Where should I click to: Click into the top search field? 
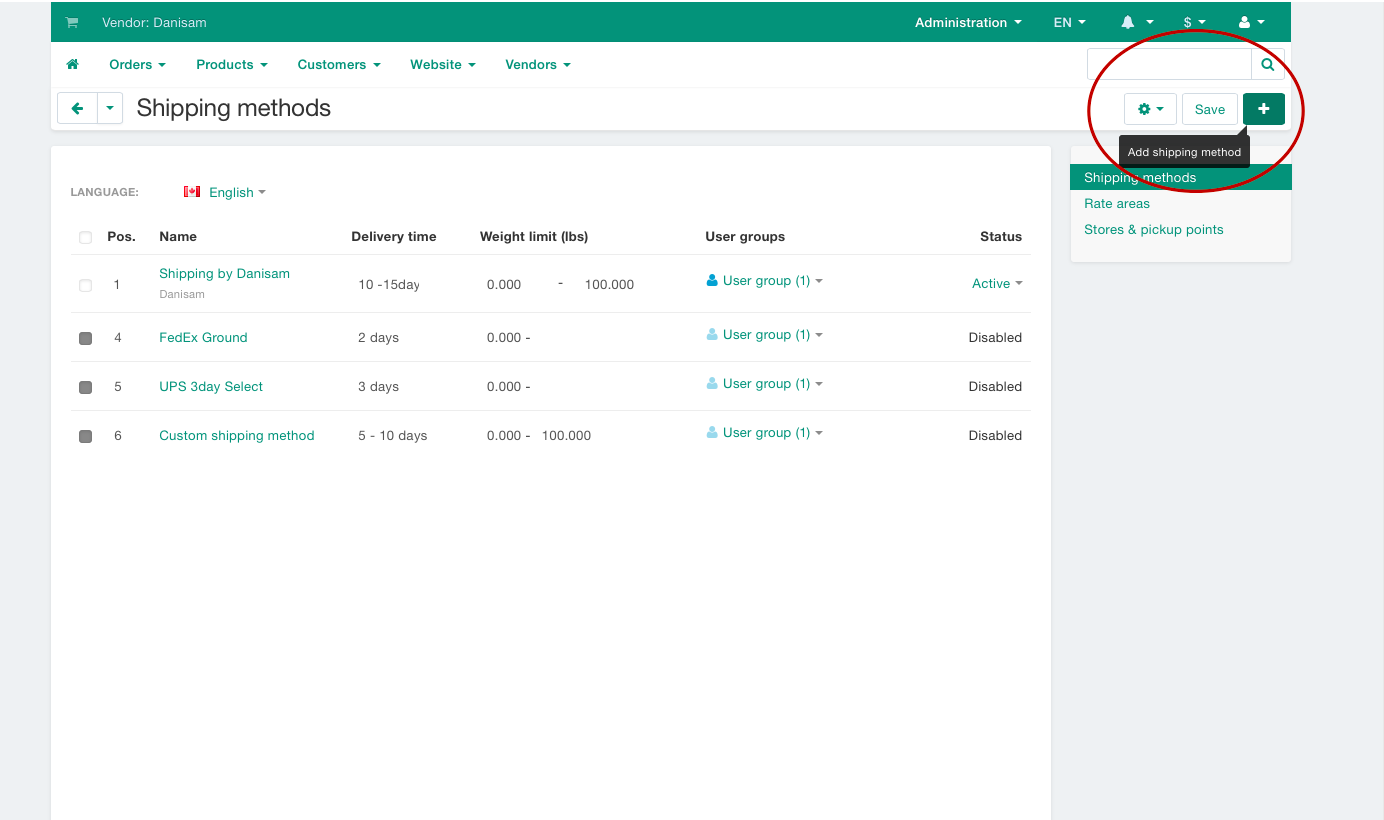pyautogui.click(x=1168, y=65)
